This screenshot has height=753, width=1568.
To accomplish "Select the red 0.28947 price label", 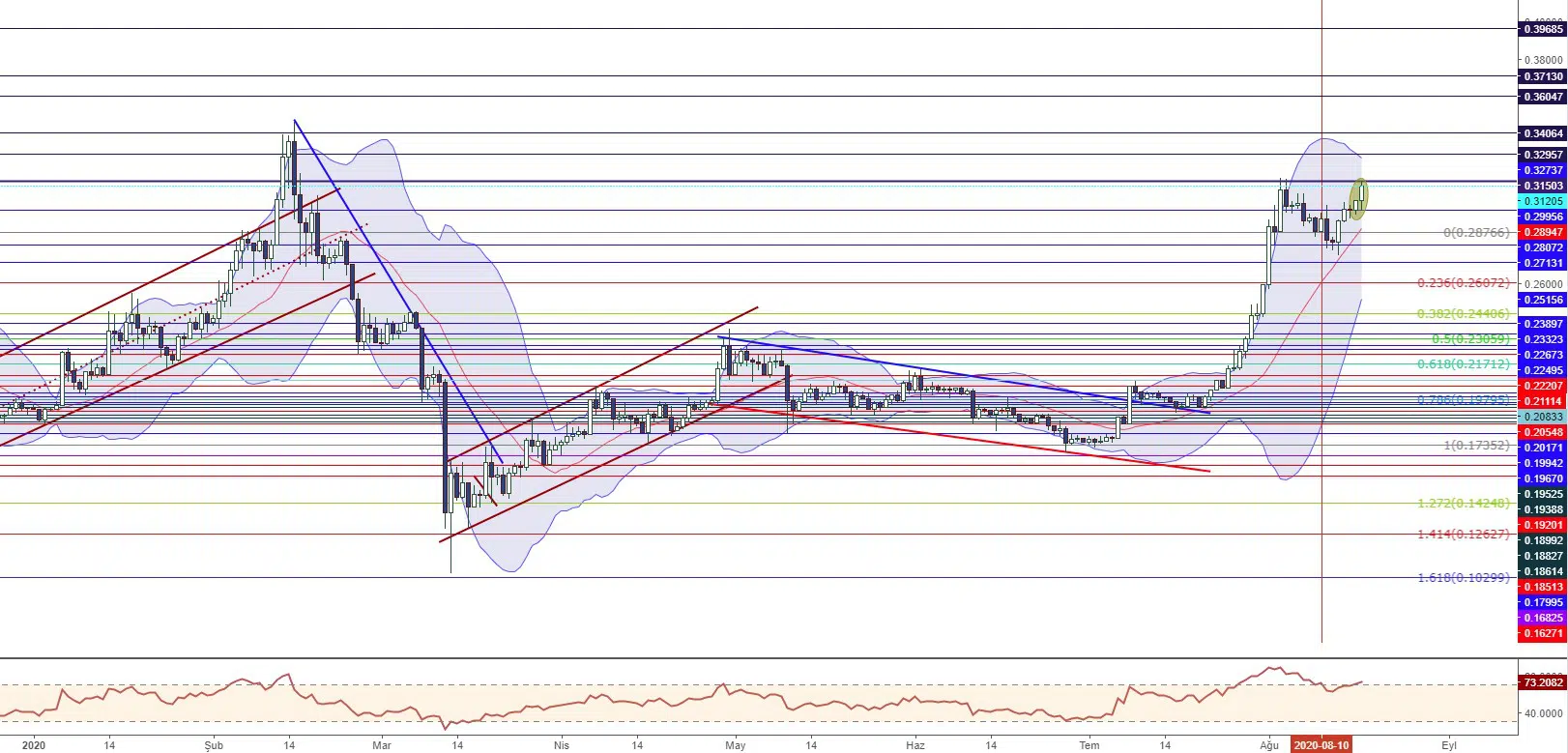I will 1543,232.
